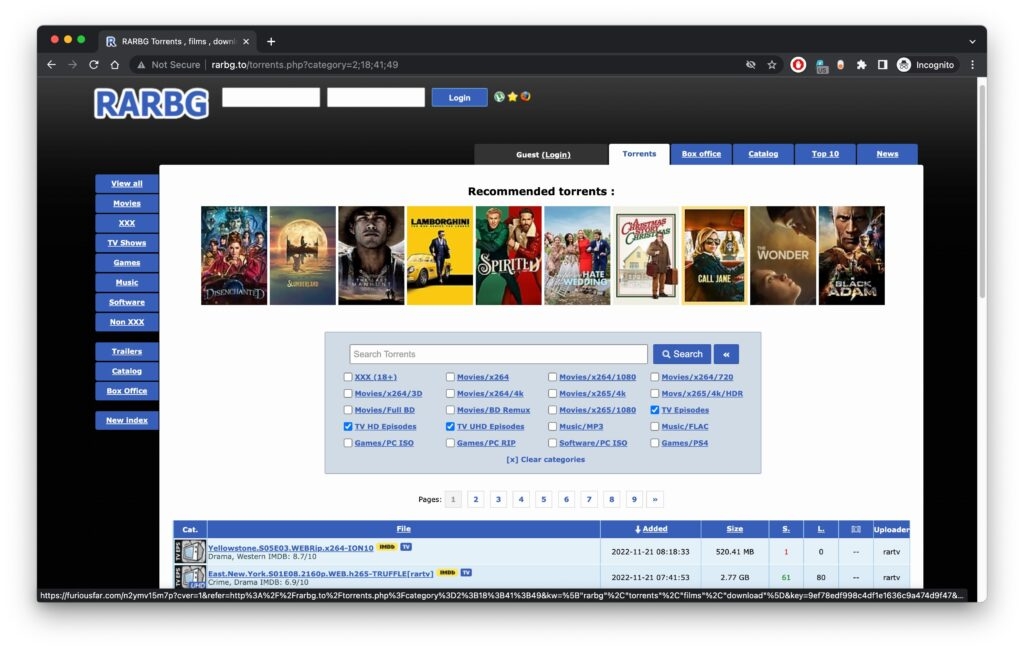
Task: Open the Incognito profile indicator
Action: (x=925, y=65)
